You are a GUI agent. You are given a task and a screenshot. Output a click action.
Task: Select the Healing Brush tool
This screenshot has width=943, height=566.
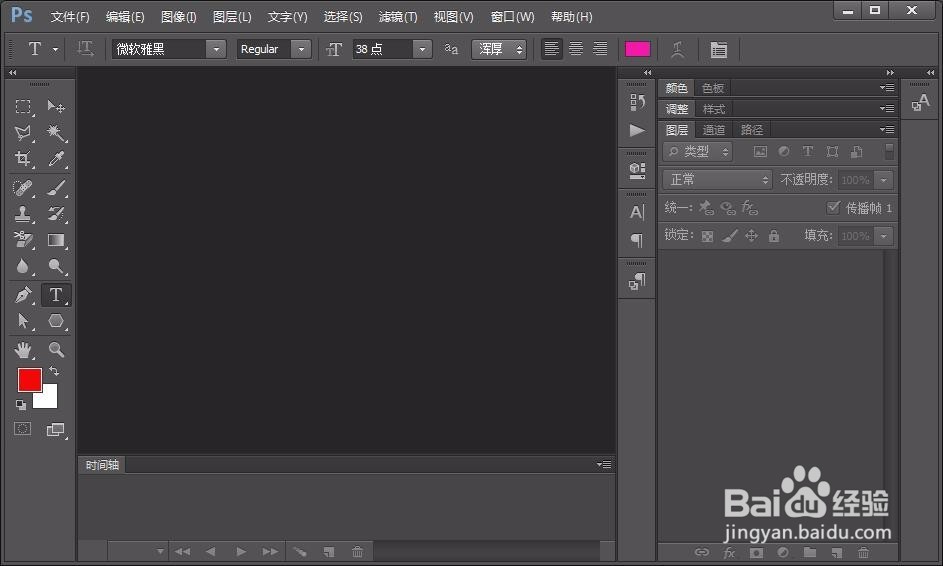tap(23, 188)
